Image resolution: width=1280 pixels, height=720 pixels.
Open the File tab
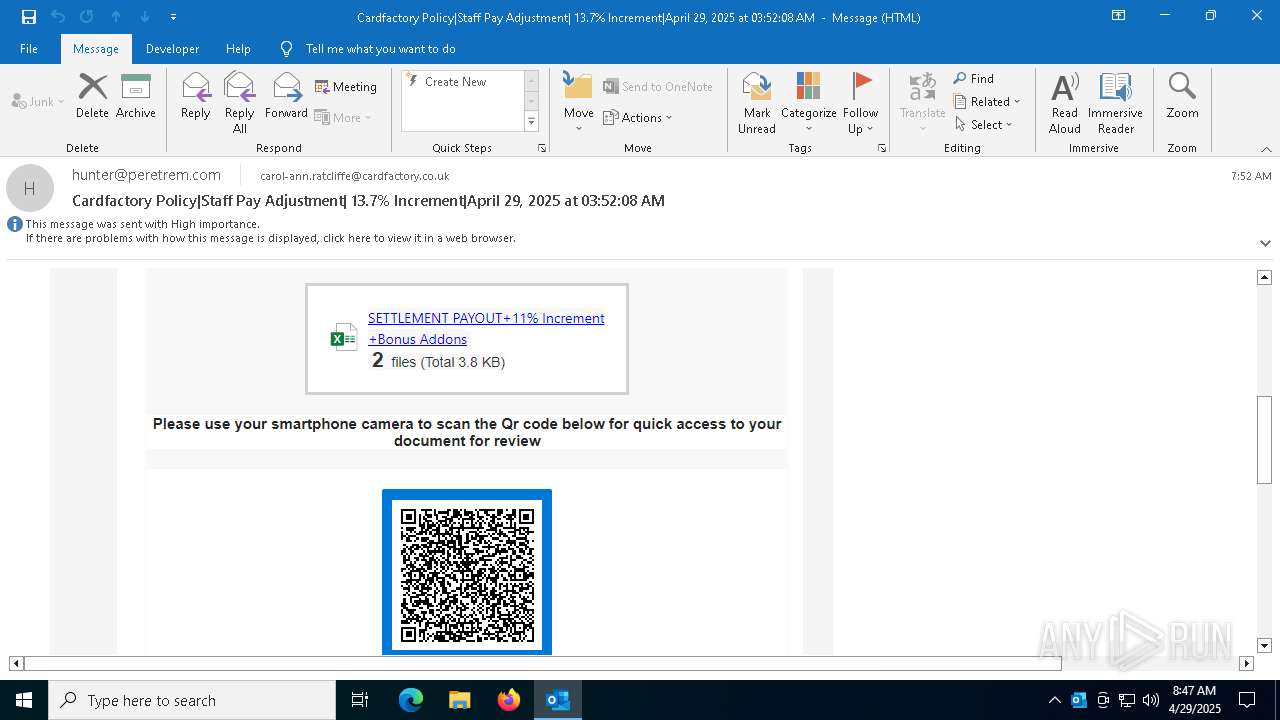coord(29,49)
